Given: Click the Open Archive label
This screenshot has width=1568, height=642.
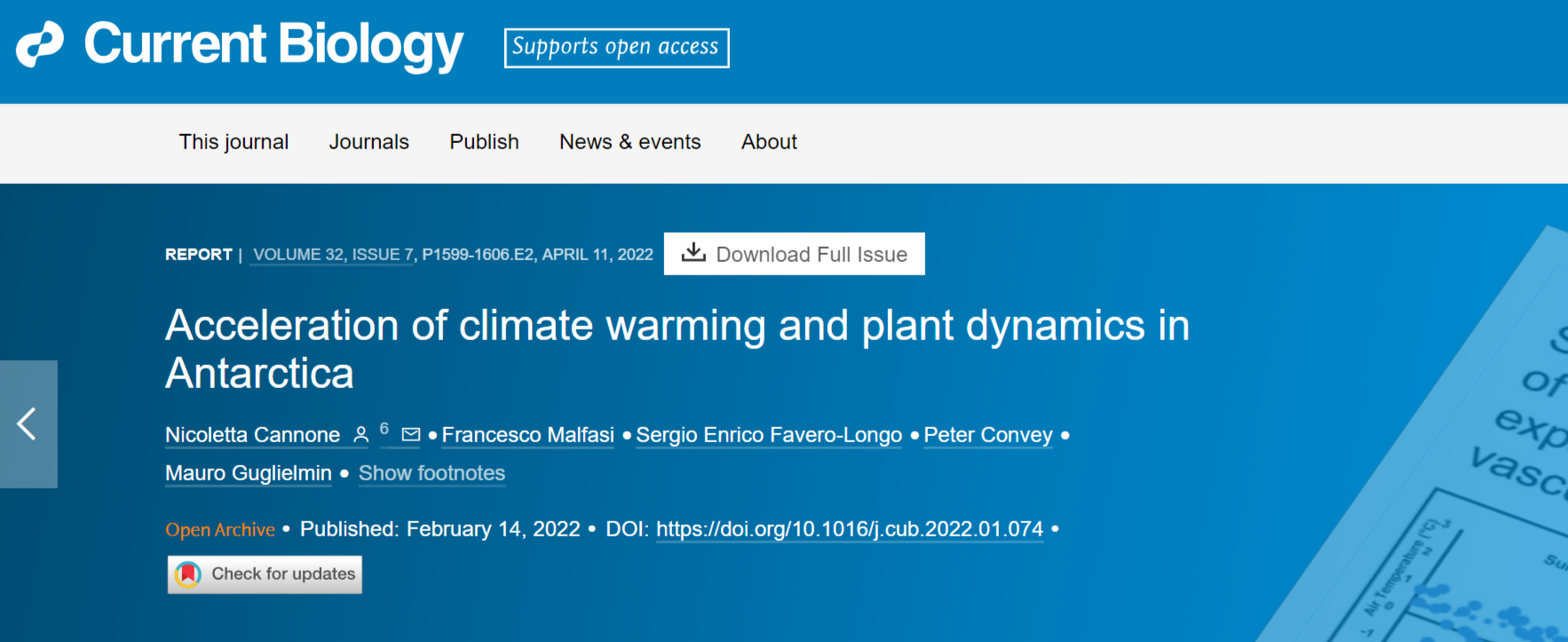Looking at the screenshot, I should coord(220,530).
